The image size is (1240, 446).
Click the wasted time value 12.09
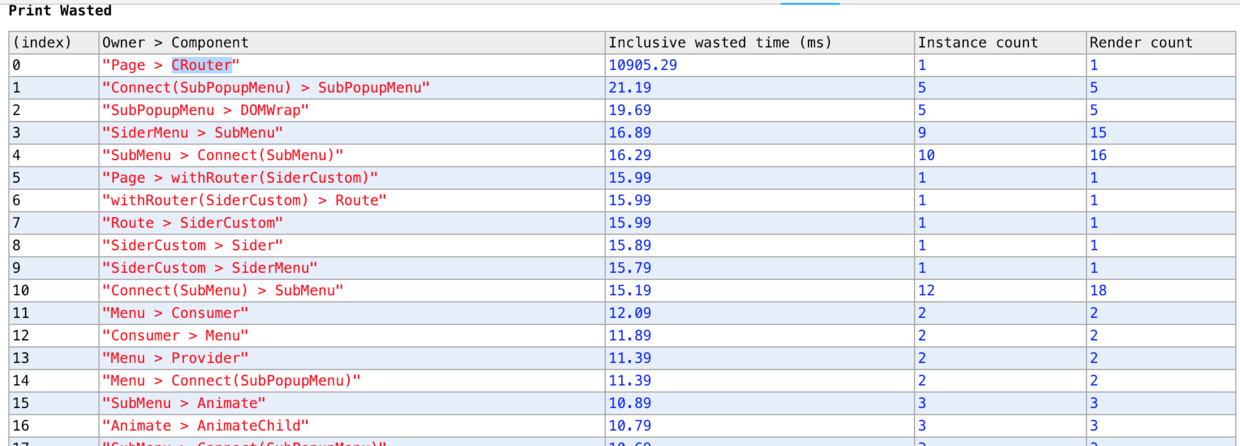630,313
